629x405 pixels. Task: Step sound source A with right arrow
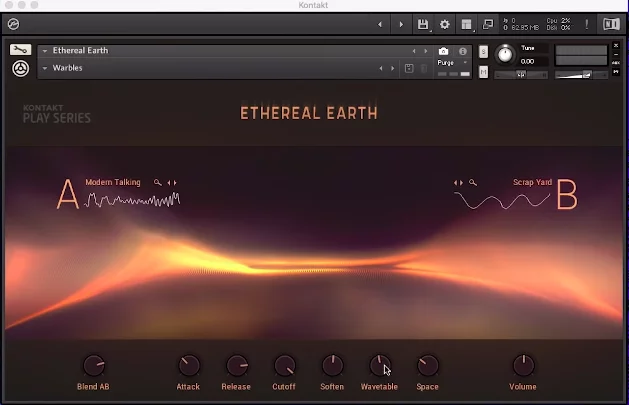coord(175,182)
